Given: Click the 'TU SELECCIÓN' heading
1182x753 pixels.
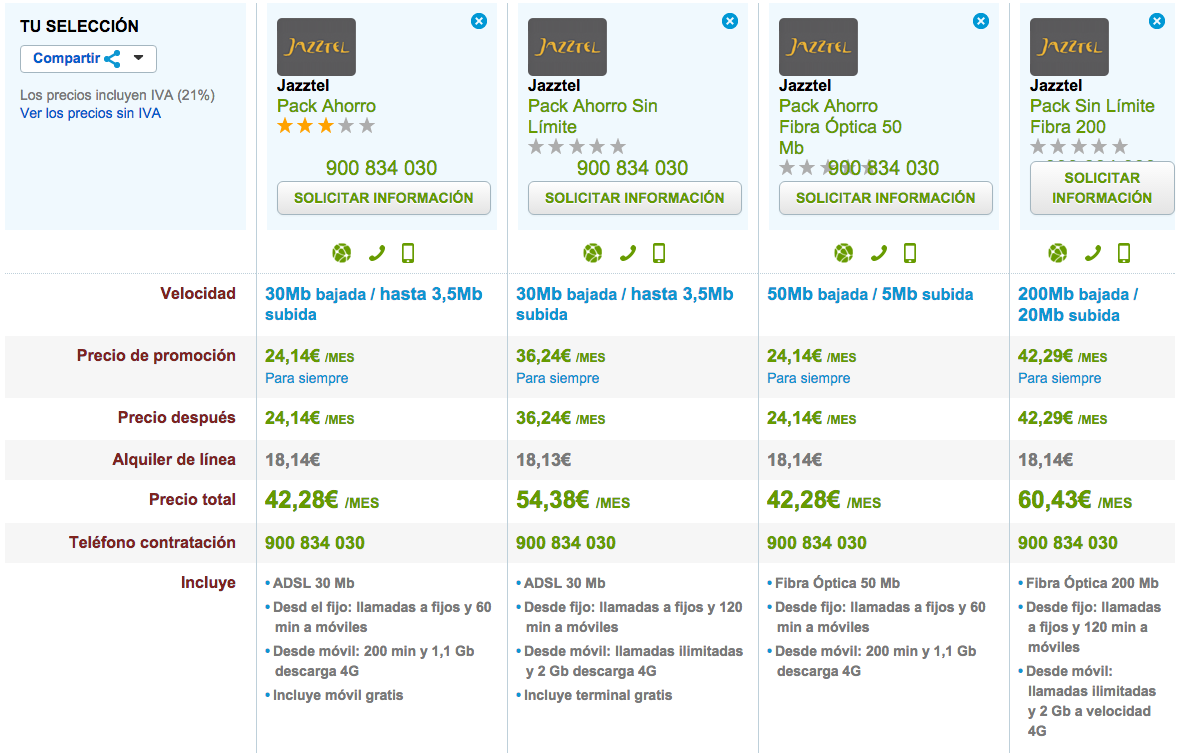Looking at the screenshot, I should pyautogui.click(x=79, y=26).
